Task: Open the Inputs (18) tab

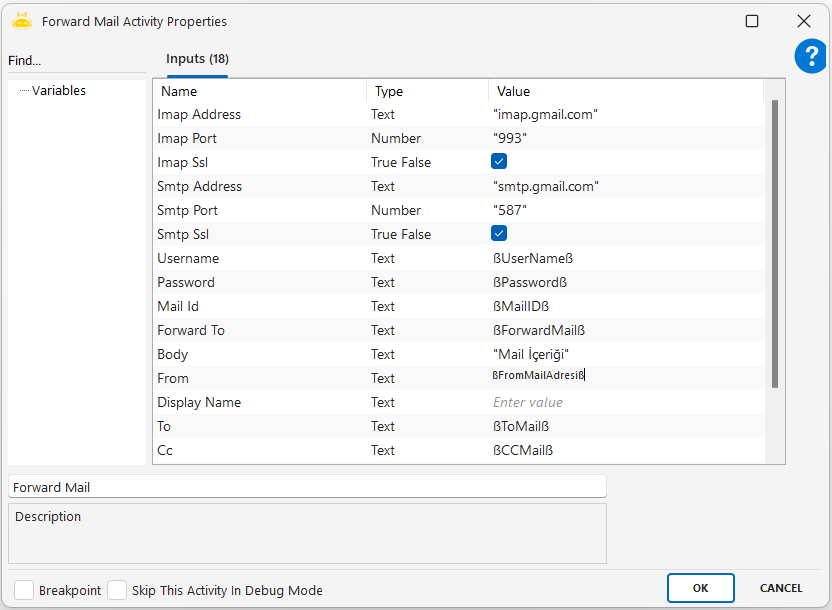Action: 197,59
